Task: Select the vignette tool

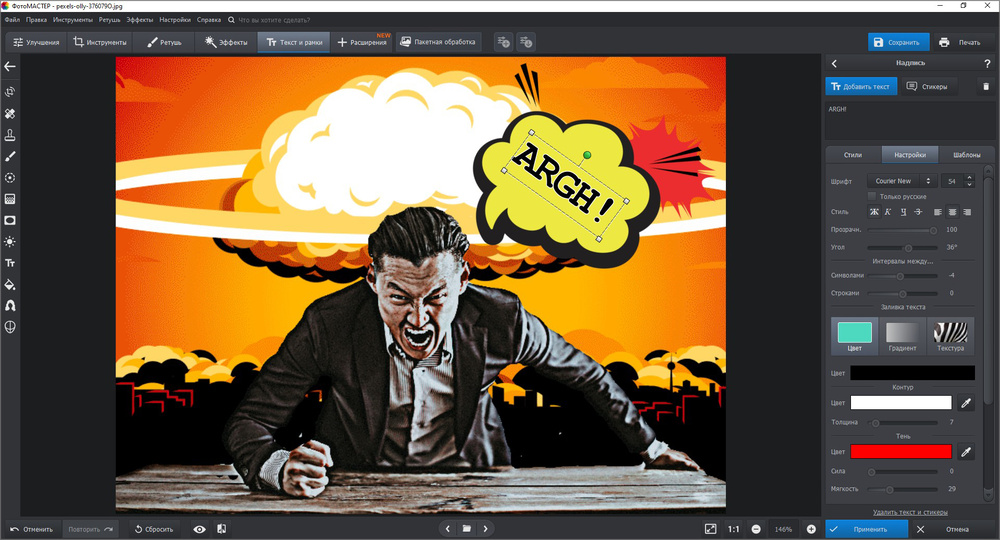Action: pos(10,221)
